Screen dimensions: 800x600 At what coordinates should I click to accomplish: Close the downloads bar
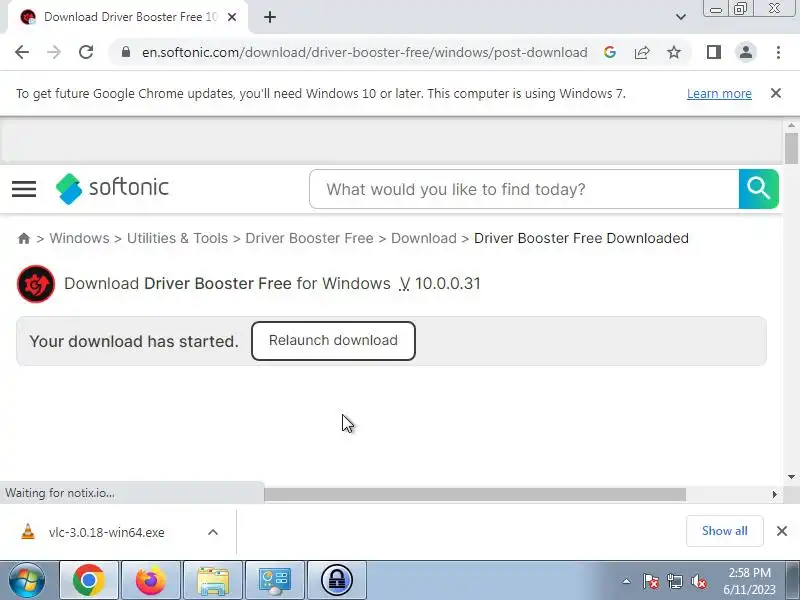point(782,531)
